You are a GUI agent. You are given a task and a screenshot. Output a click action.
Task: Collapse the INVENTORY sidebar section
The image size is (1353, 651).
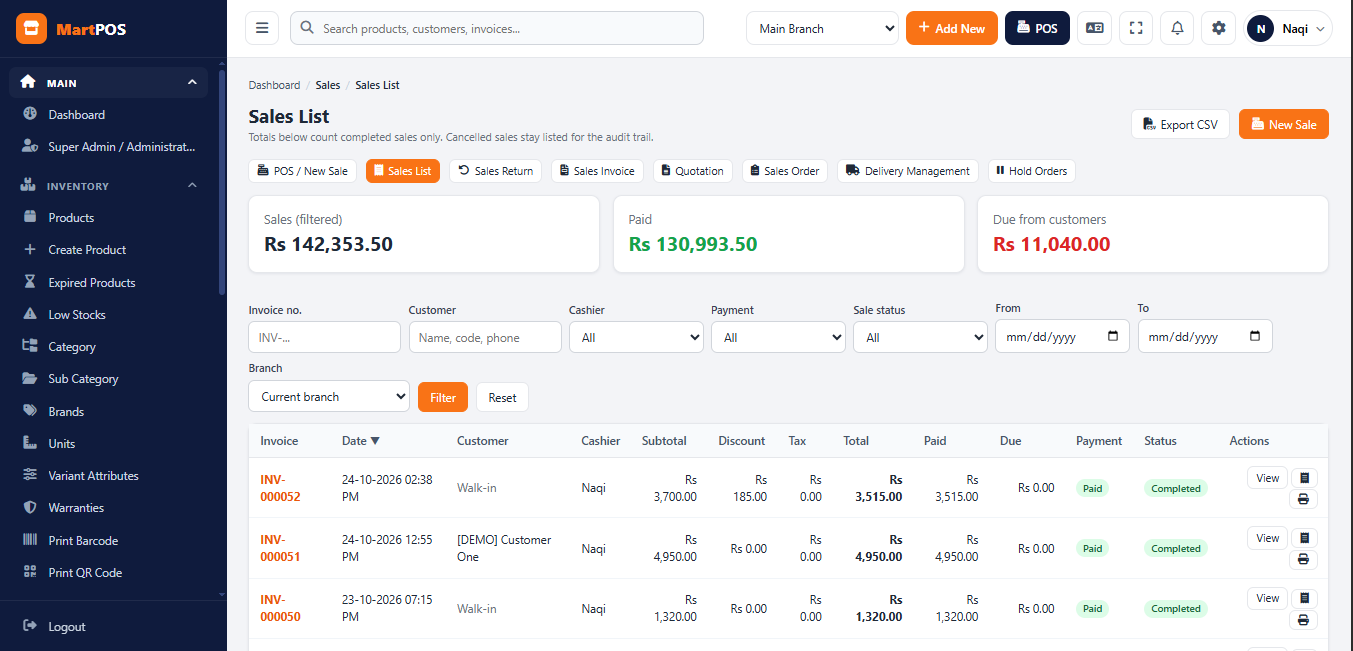[x=109, y=186]
